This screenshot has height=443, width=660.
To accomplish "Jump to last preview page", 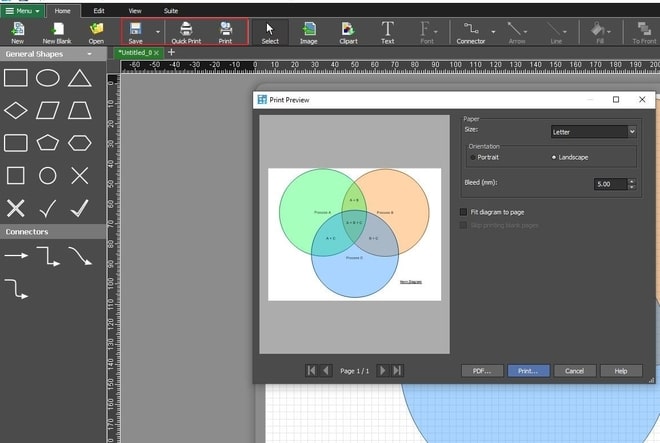I will point(397,371).
